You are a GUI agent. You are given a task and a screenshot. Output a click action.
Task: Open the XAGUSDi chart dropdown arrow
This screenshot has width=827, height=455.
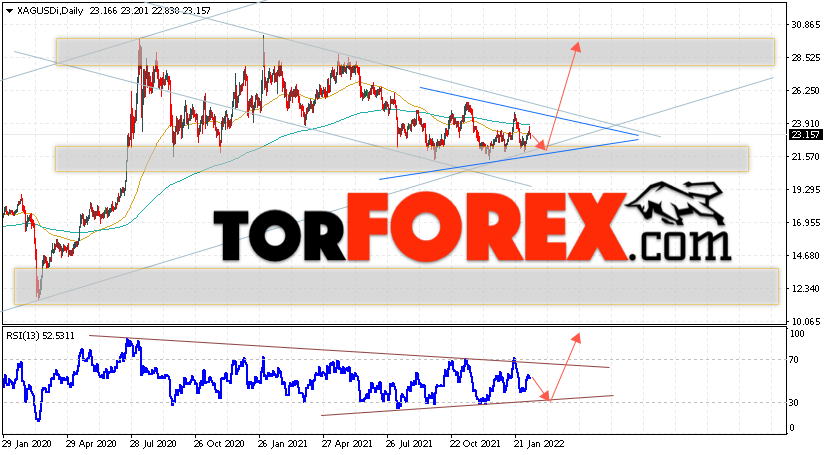tap(9, 11)
